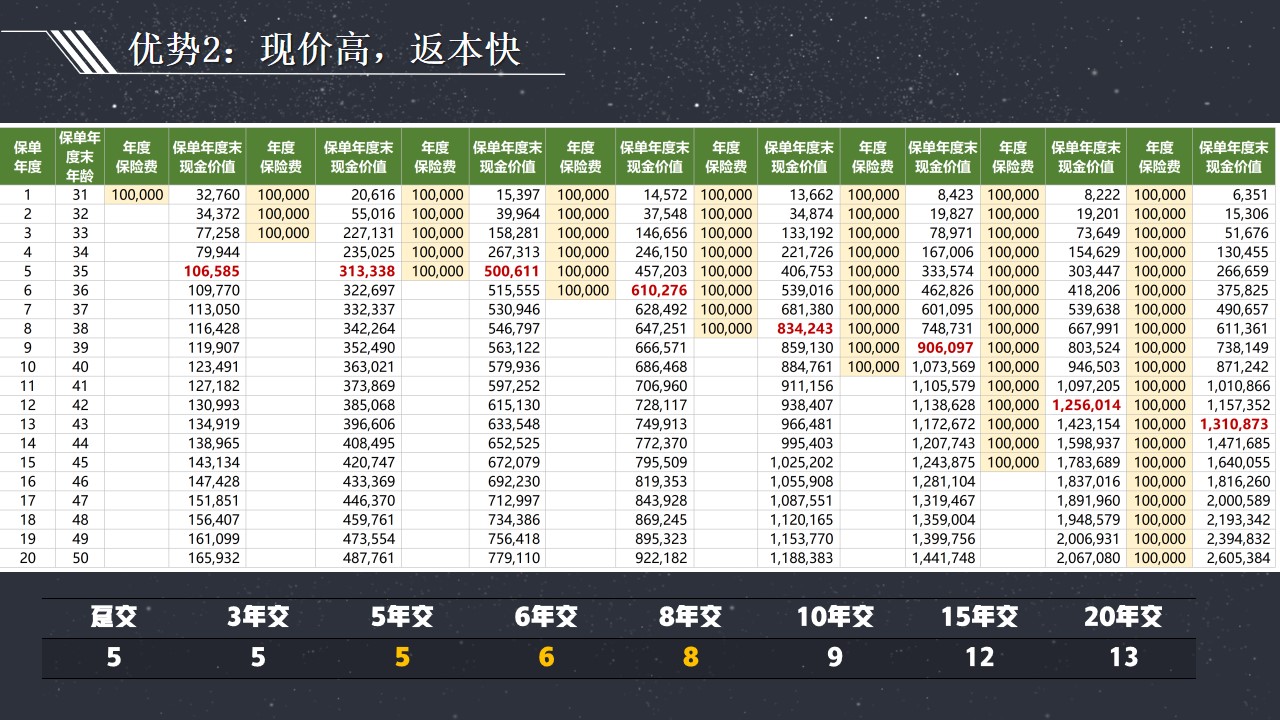Screen dimensions: 1280x720
Task: Click the year-20 value 1,441,748
Action: (x=942, y=558)
